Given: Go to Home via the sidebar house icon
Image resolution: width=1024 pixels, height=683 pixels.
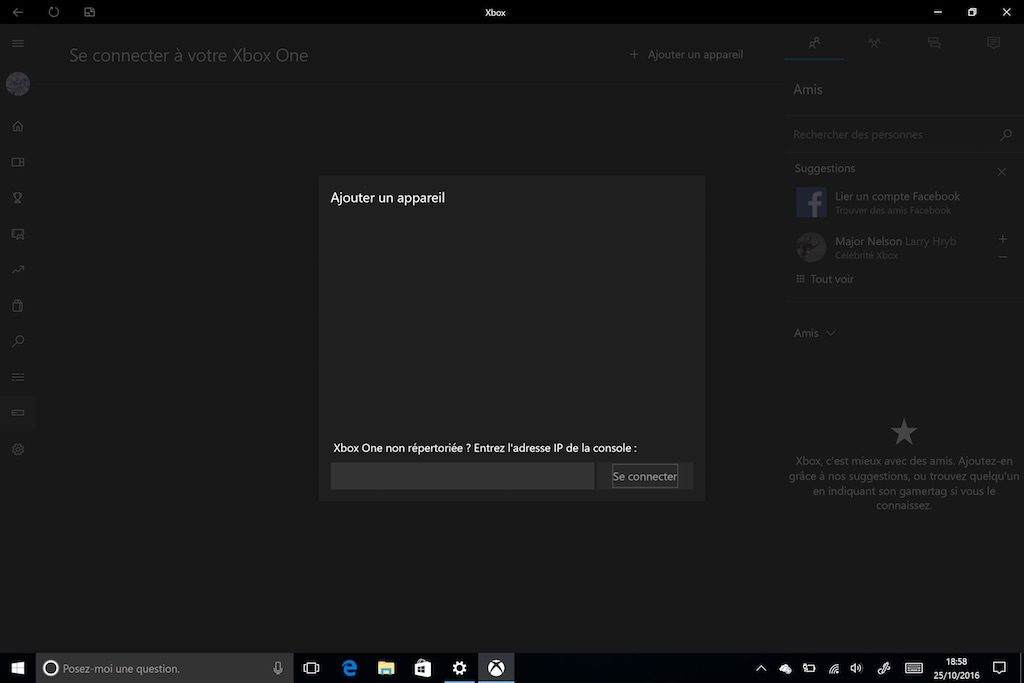Looking at the screenshot, I should pos(18,126).
